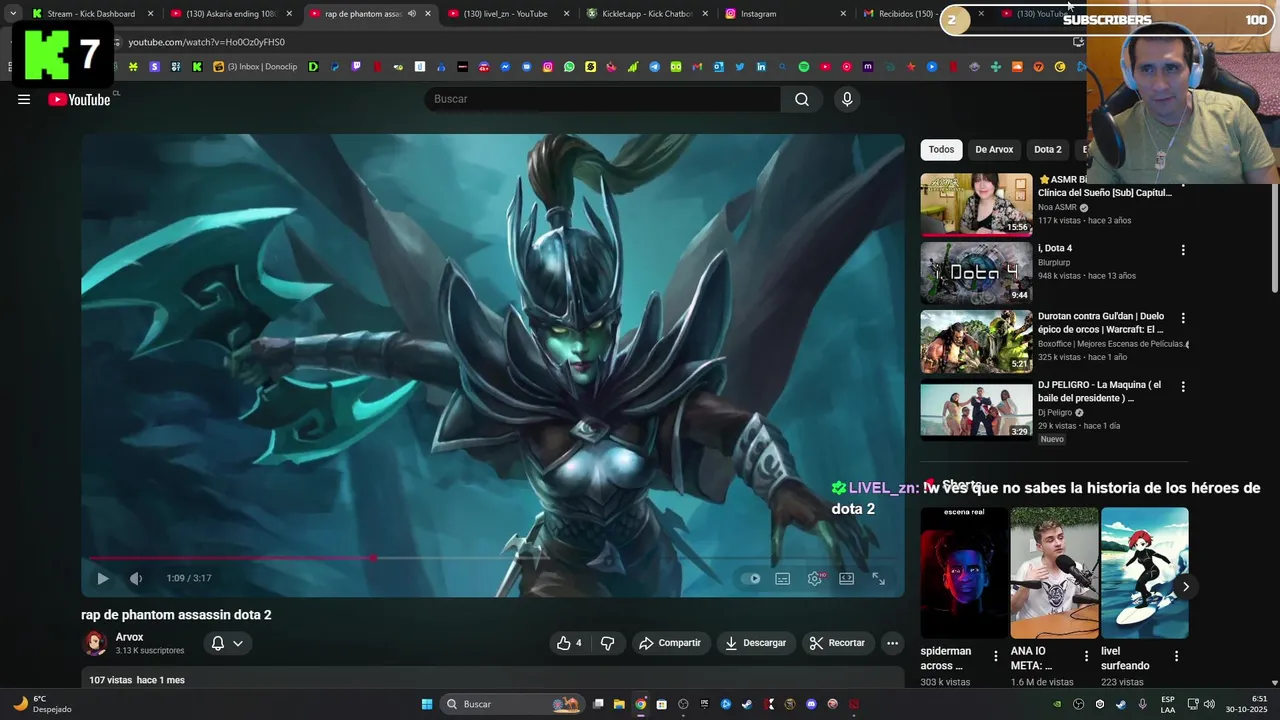Download the video with Descargar
Screen dimensions: 1280x720
[756, 643]
